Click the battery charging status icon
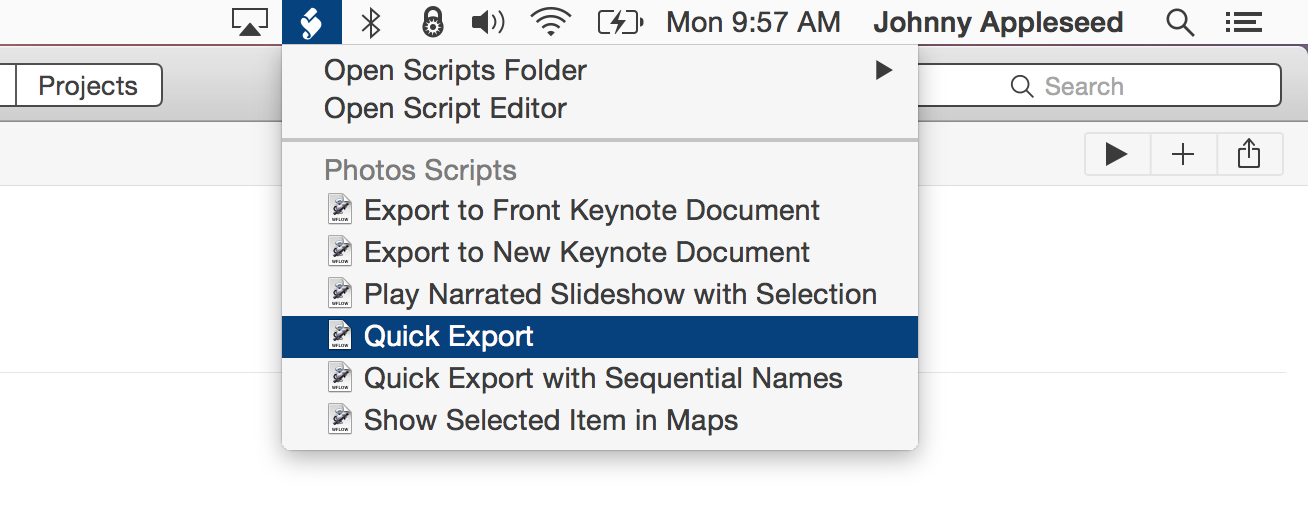This screenshot has height=516, width=1308. pos(619,22)
